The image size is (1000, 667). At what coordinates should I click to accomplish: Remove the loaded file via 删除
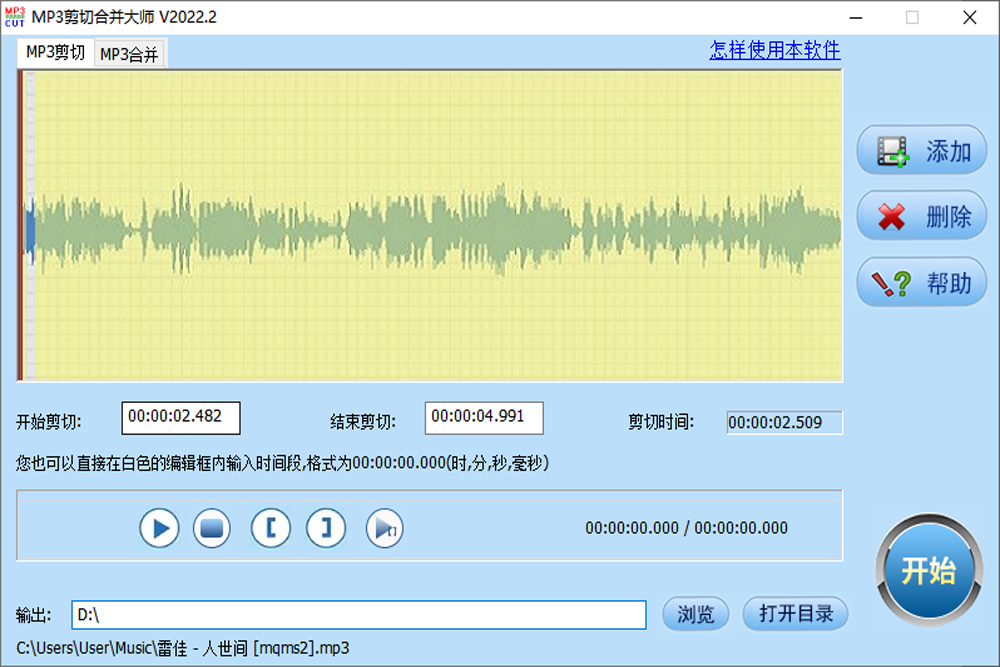[920, 214]
